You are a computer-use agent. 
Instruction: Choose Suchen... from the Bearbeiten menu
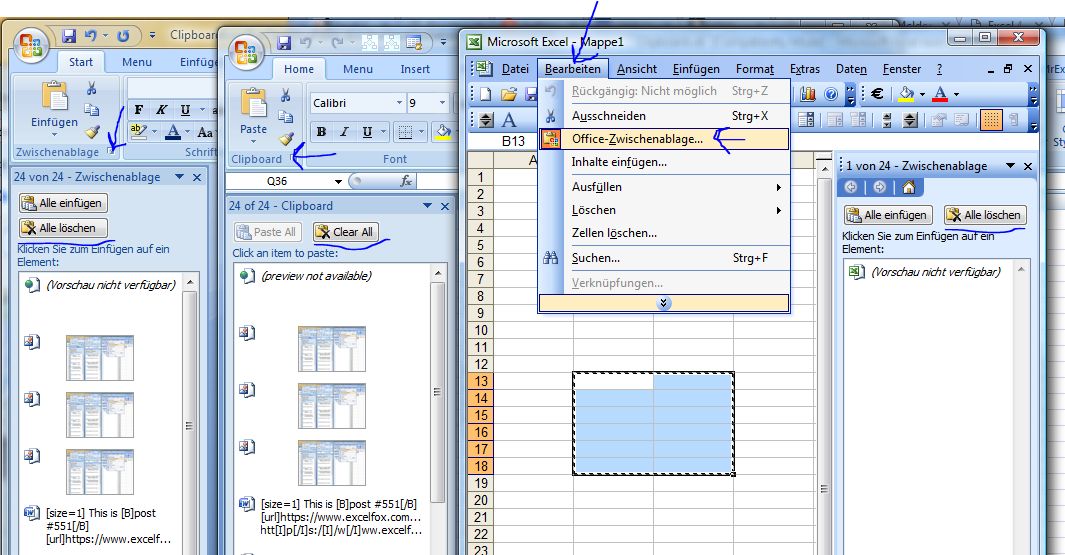point(664,258)
